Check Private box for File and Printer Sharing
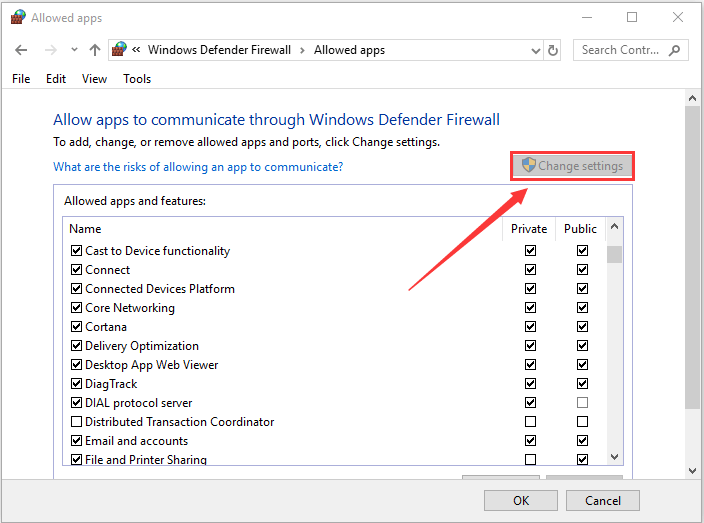The image size is (704, 523). [x=530, y=460]
